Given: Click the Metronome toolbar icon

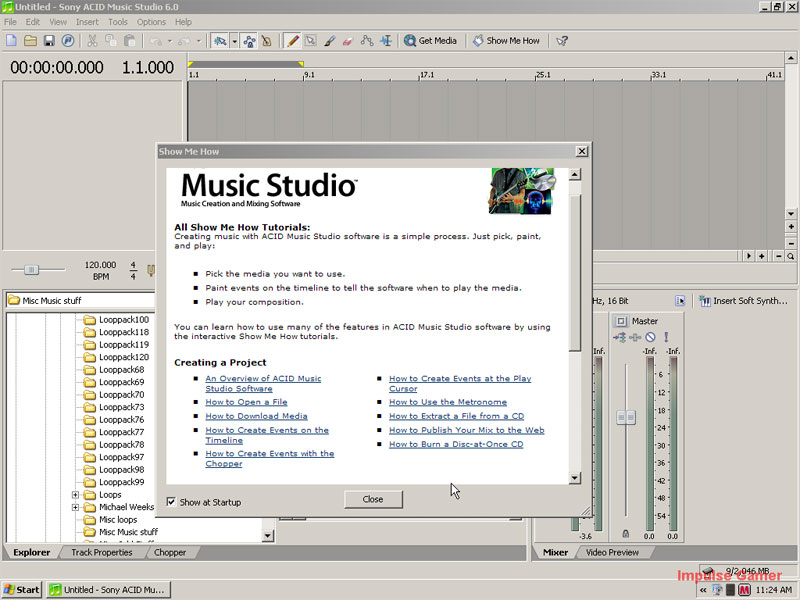Looking at the screenshot, I should click(x=267, y=41).
